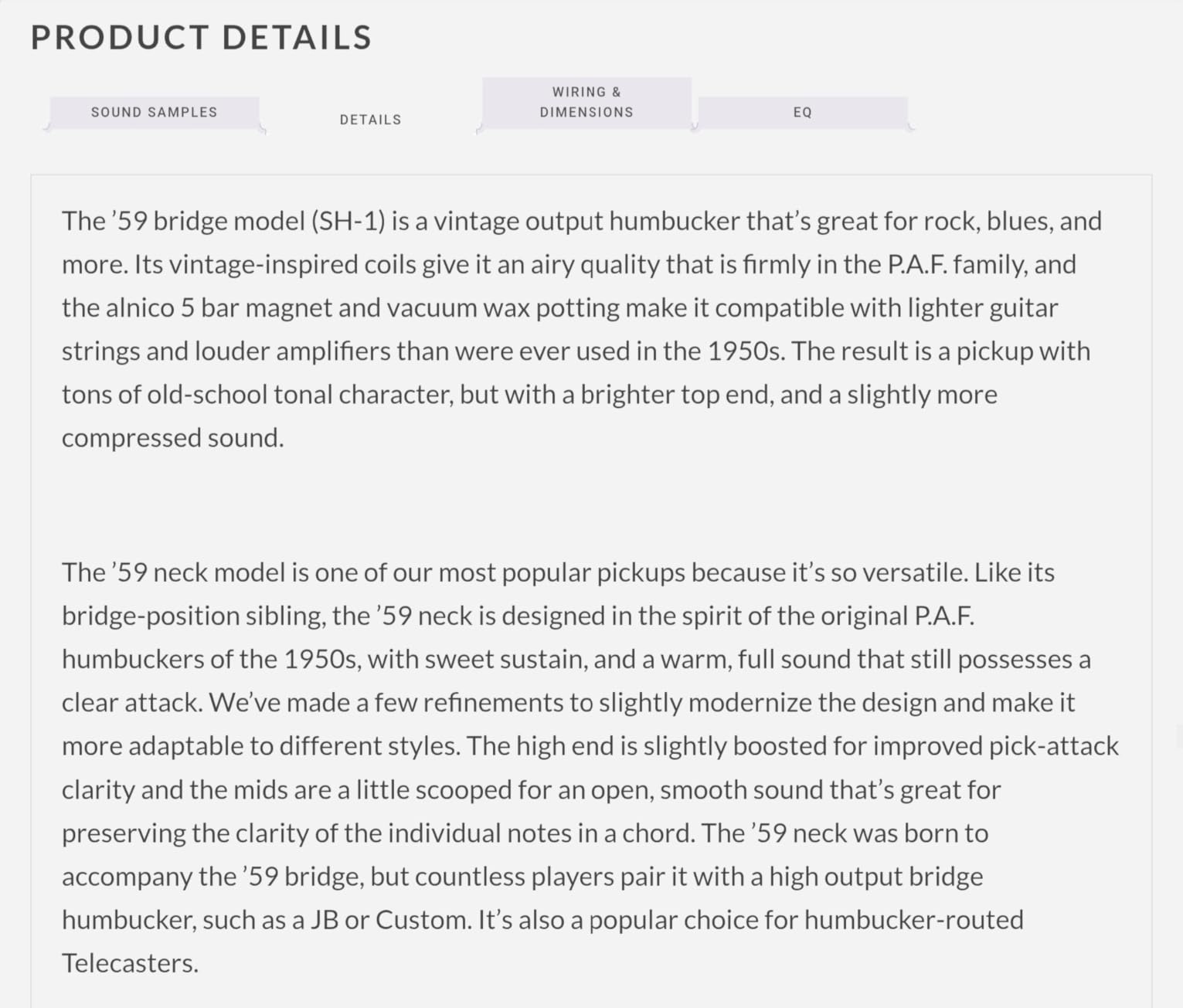Click the blank gap between the two paragraphs
This screenshot has height=1008, width=1183.
591,505
